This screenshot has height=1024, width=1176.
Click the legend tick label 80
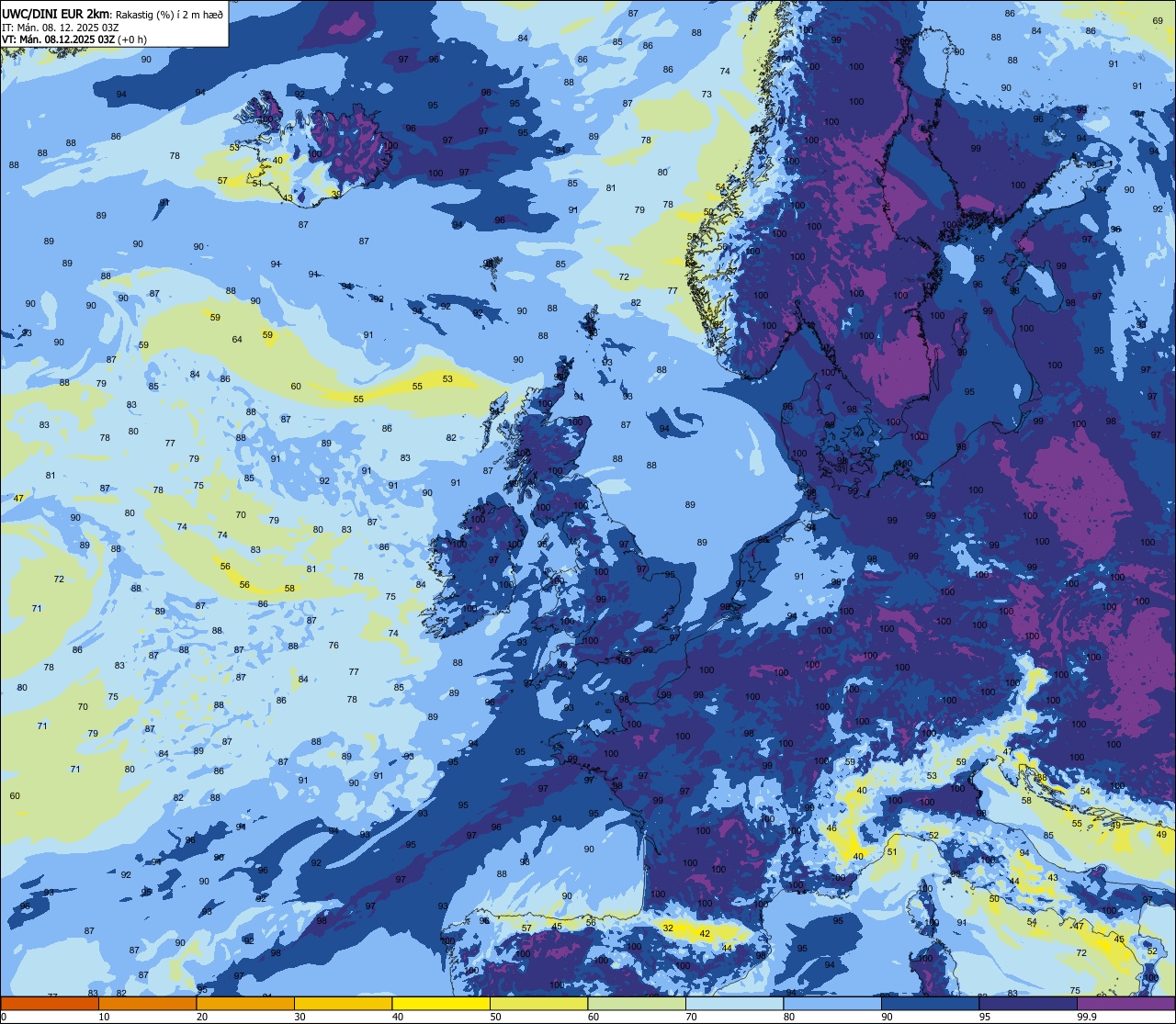(x=789, y=1017)
